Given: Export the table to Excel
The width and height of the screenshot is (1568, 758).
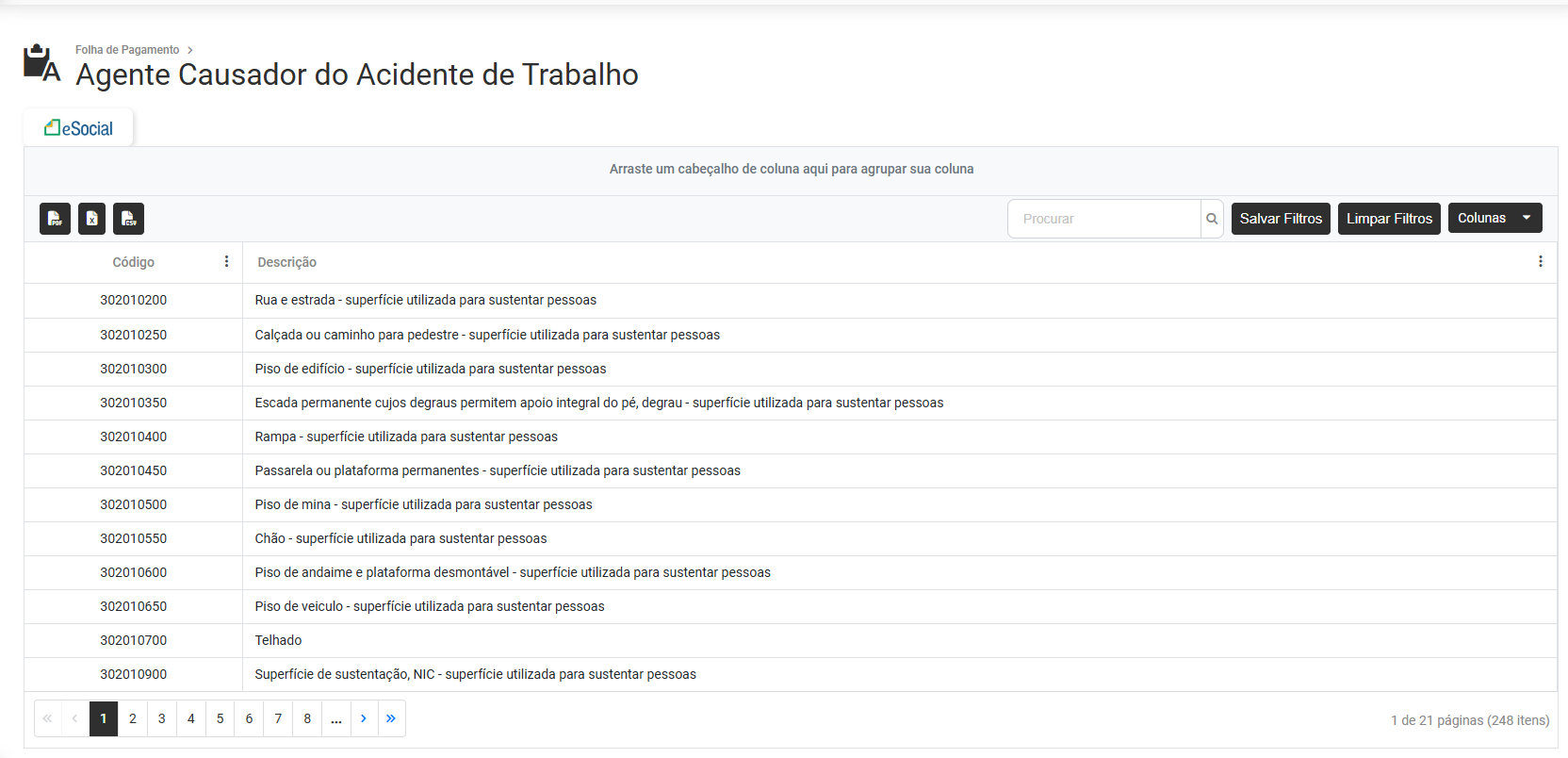Looking at the screenshot, I should click(91, 219).
